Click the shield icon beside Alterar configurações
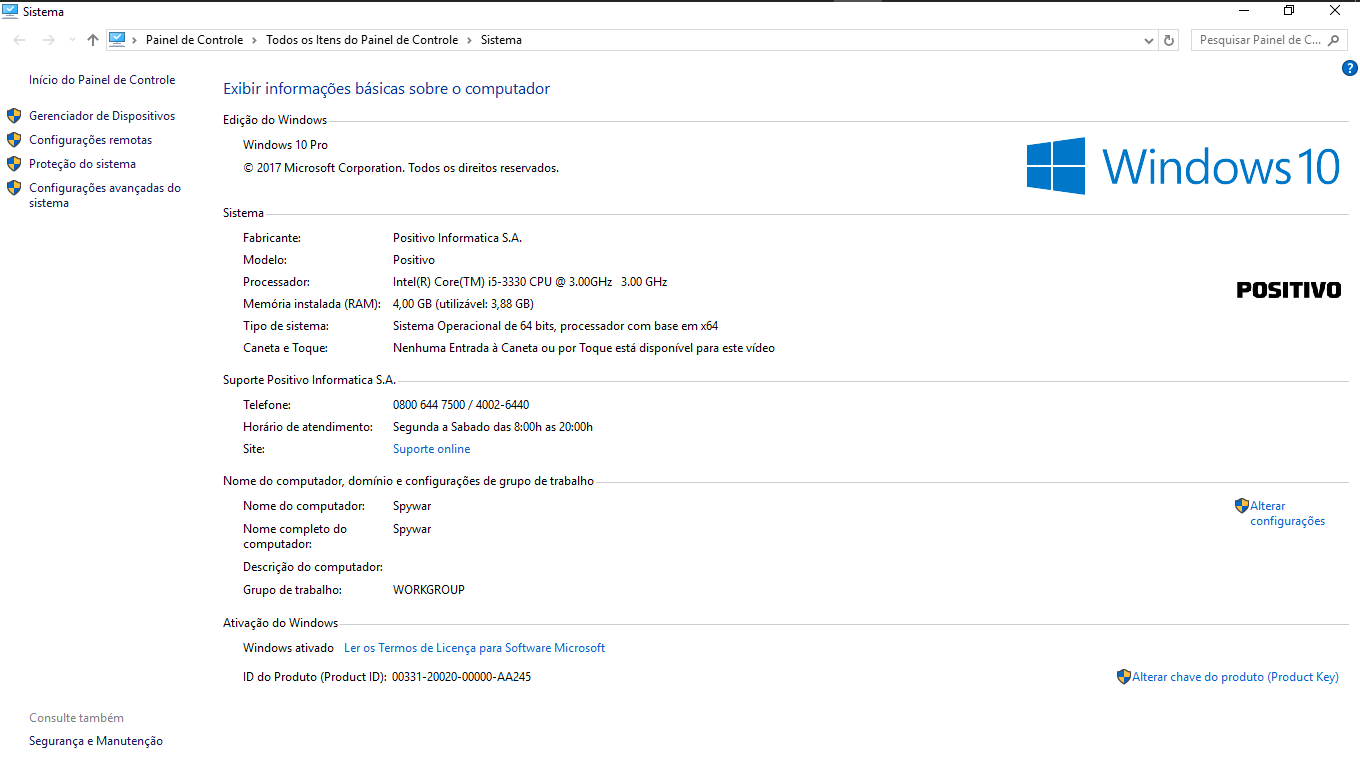The height and width of the screenshot is (768, 1360). 1242,506
